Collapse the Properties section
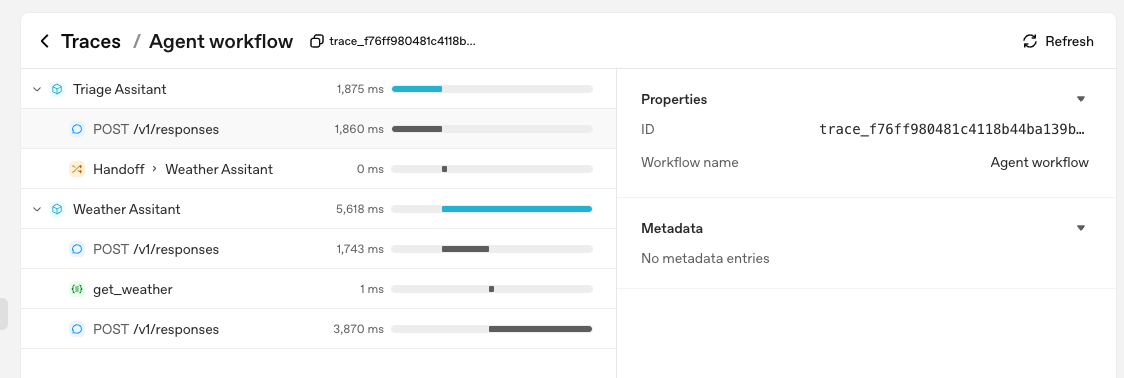 coord(1081,99)
